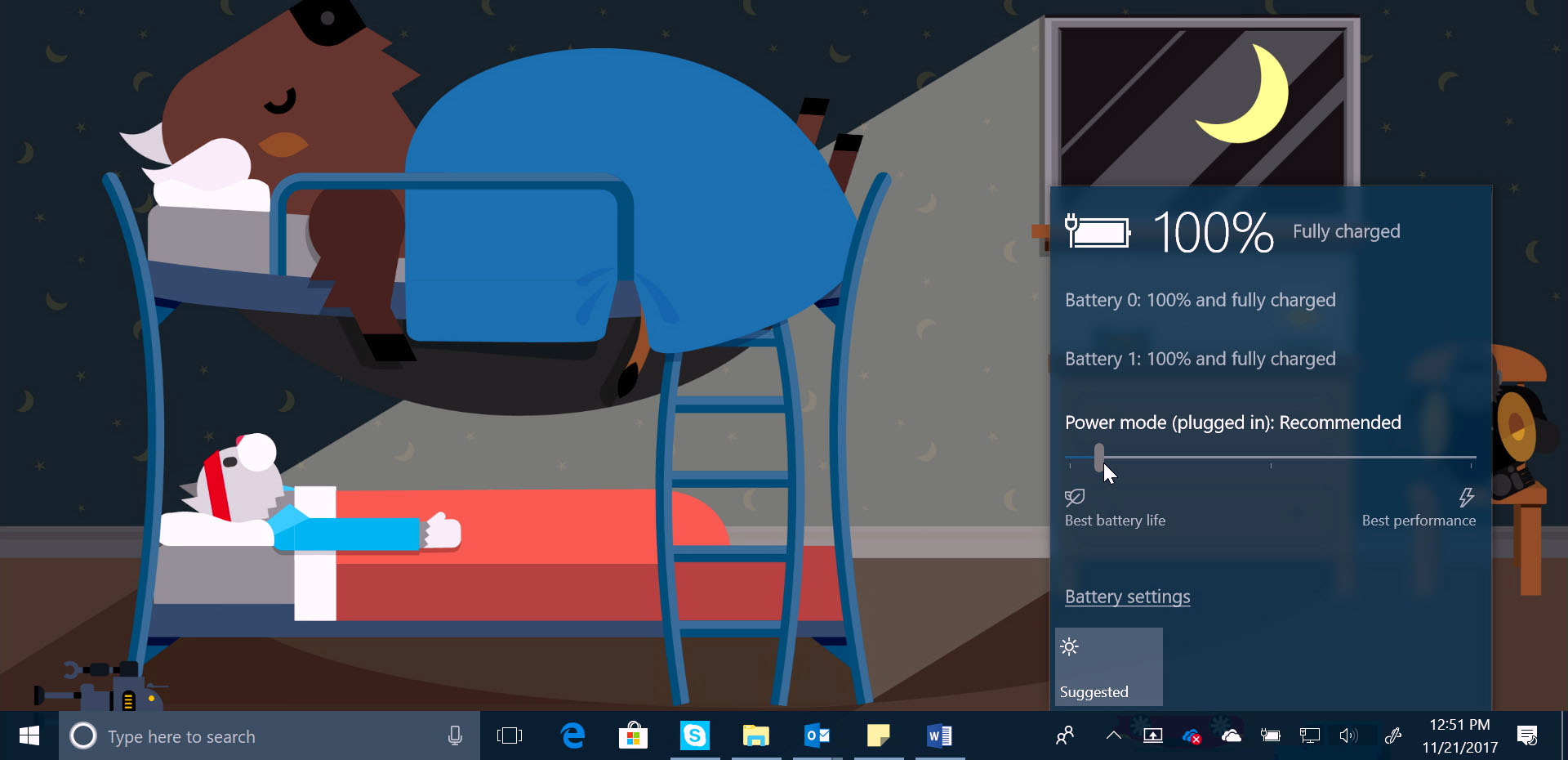
Task: Click the 'Fully charged' status text
Action: 1346,231
